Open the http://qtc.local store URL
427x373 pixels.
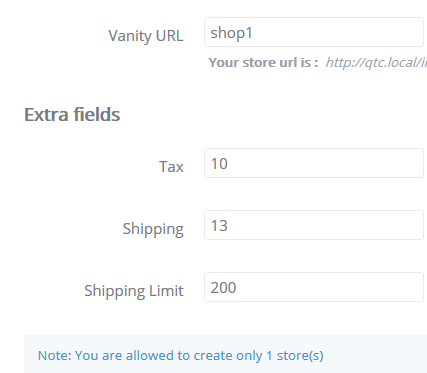pyautogui.click(x=376, y=62)
